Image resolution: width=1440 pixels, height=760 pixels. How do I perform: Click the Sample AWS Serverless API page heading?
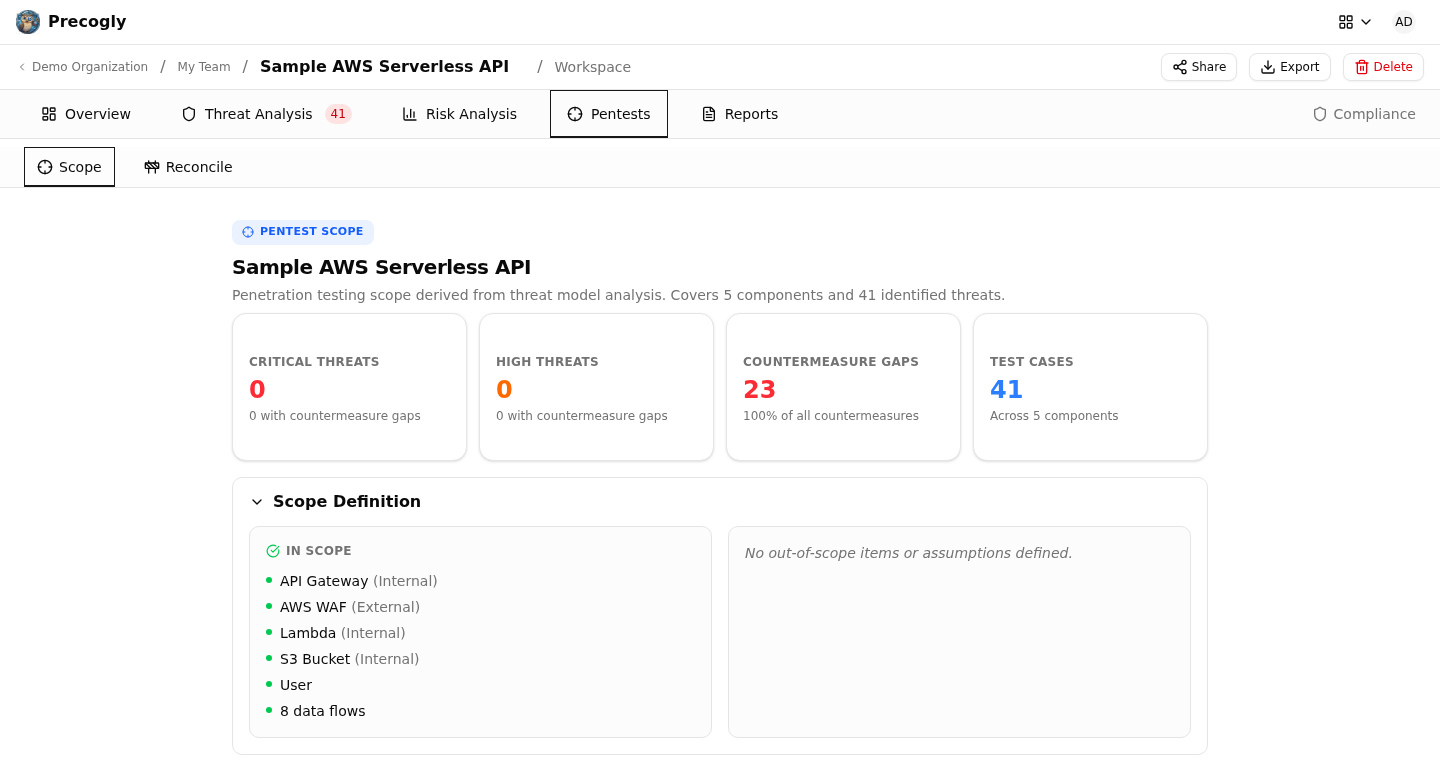click(x=381, y=267)
